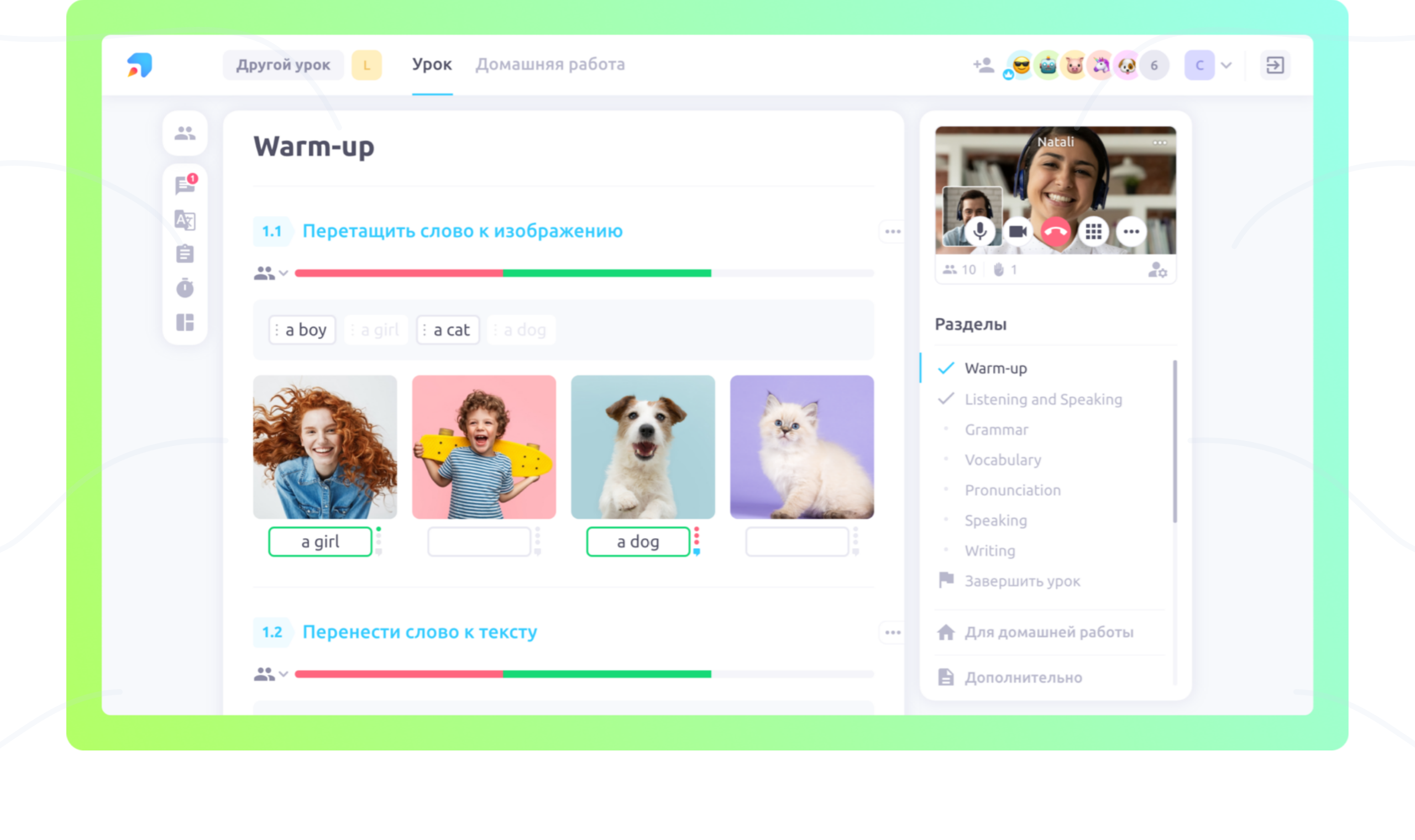Start the timer icon in sidebar

click(185, 288)
